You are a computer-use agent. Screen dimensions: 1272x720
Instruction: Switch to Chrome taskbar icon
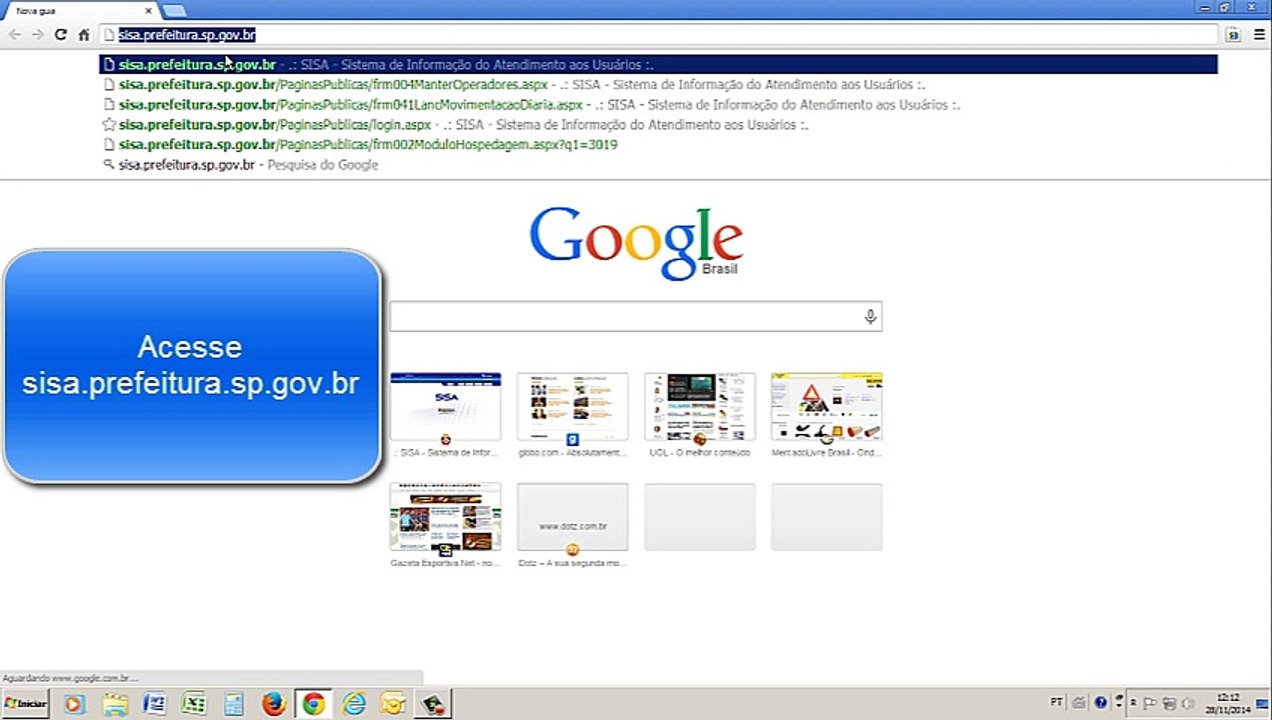pos(314,704)
